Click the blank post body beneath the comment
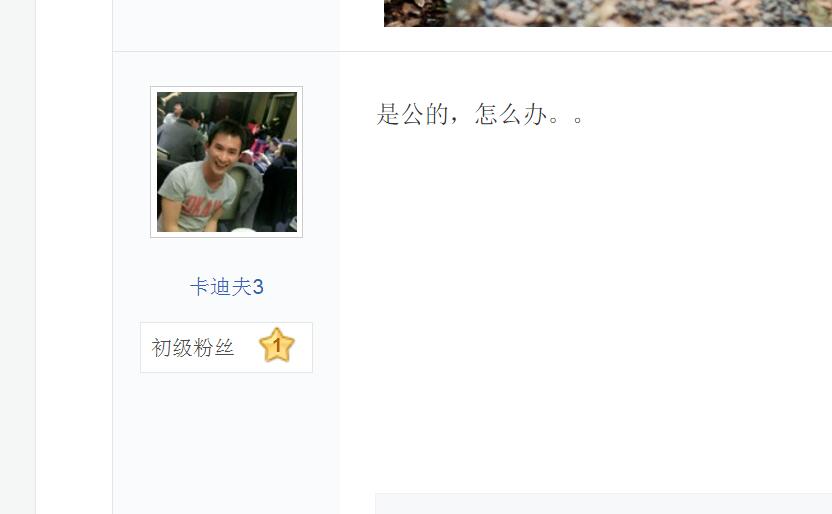Viewport: 832px width, 514px height. 584,308
